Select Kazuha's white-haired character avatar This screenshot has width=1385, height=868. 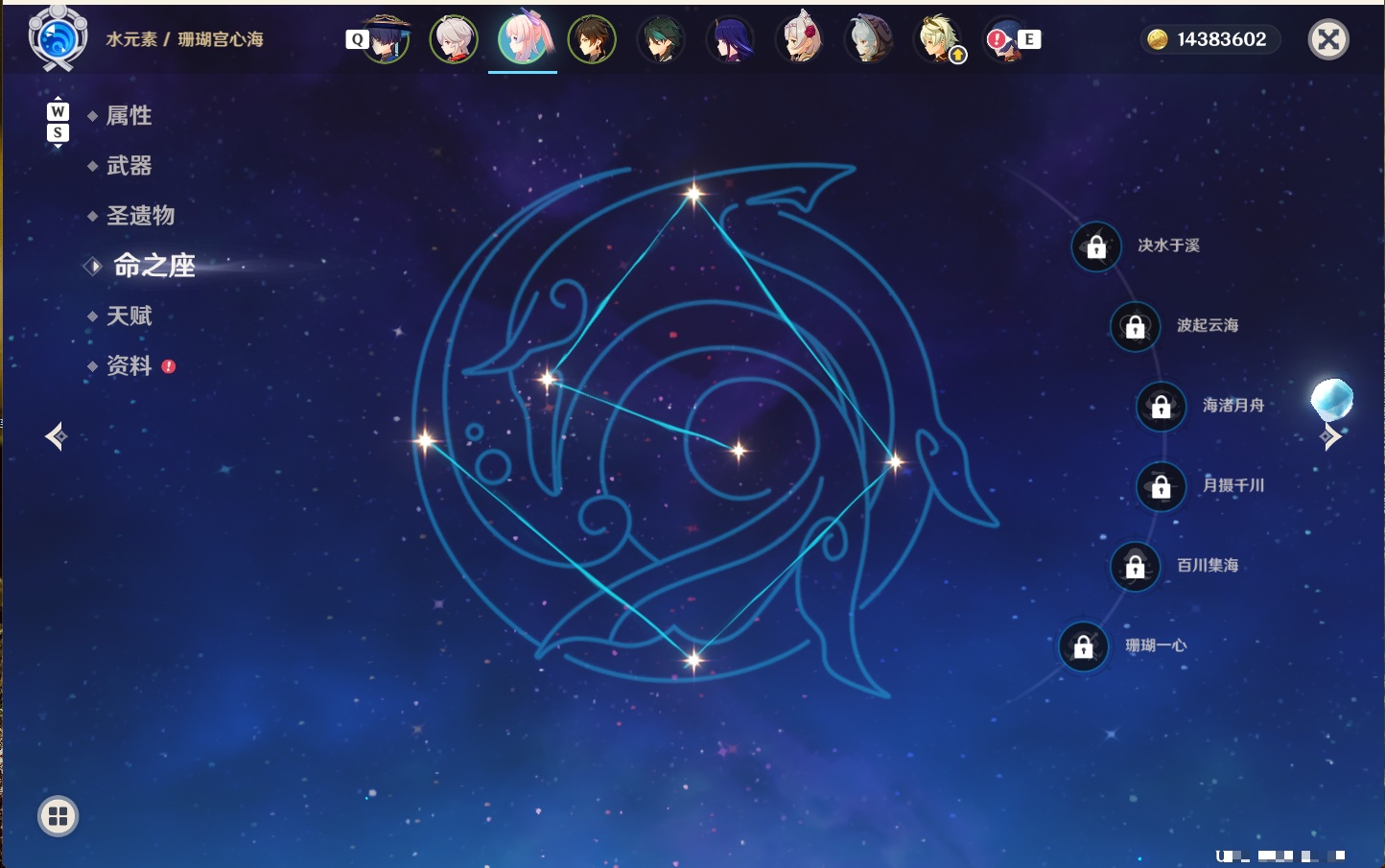454,39
